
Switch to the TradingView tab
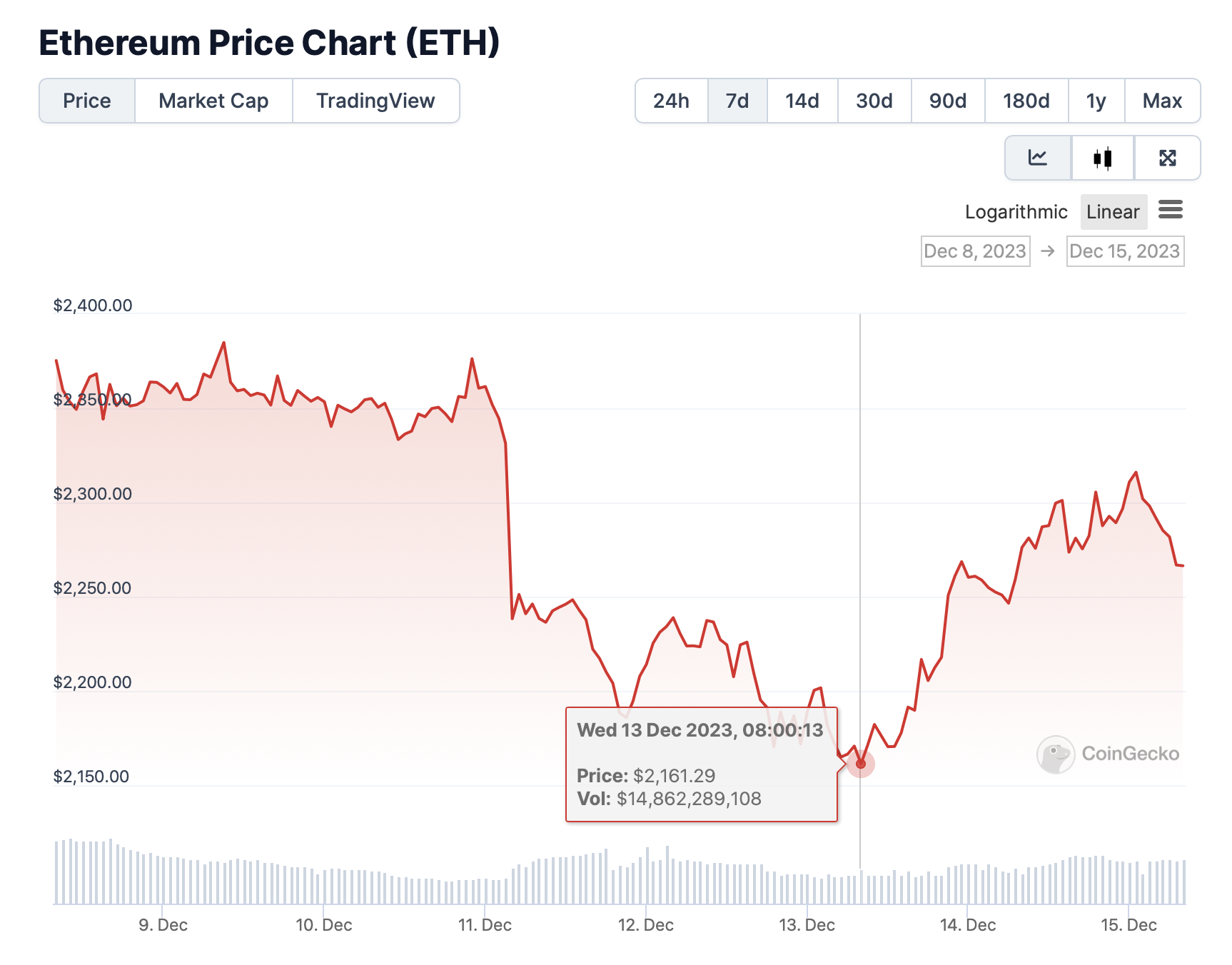tap(375, 101)
